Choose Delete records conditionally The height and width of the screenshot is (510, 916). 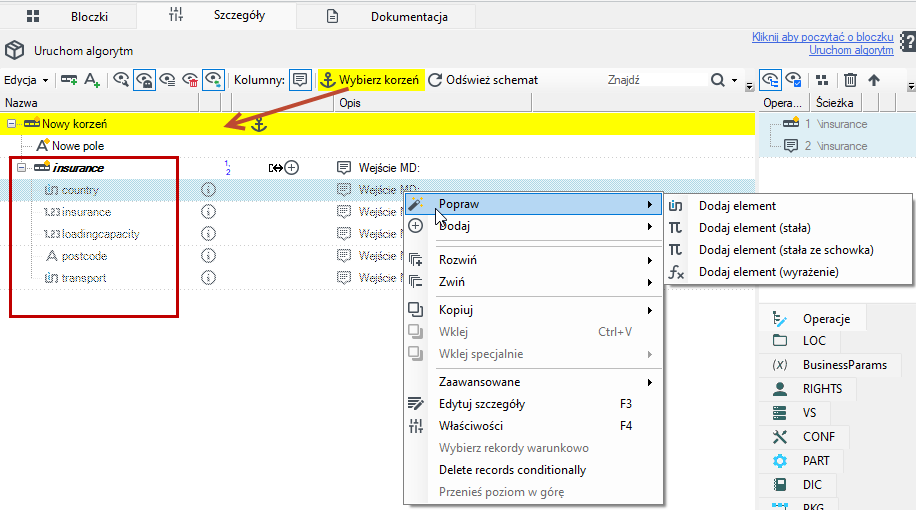[533, 470]
